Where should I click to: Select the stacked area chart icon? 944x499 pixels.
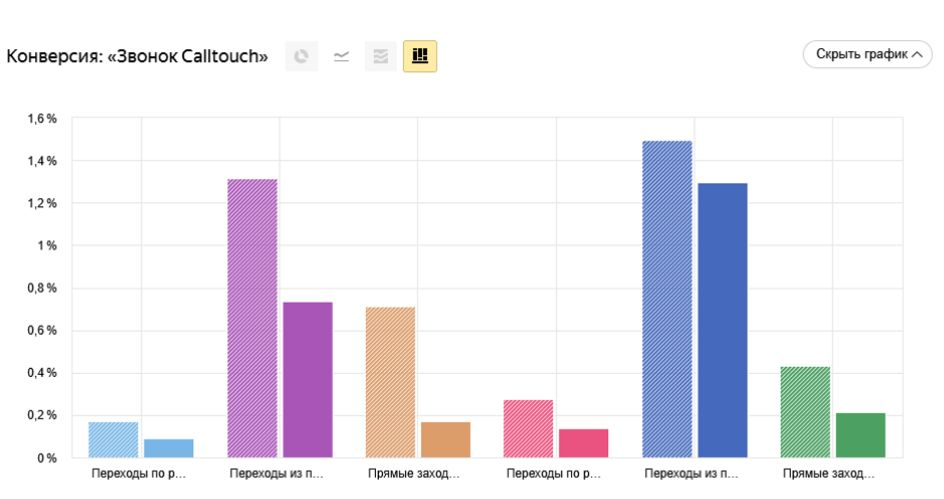pyautogui.click(x=380, y=57)
